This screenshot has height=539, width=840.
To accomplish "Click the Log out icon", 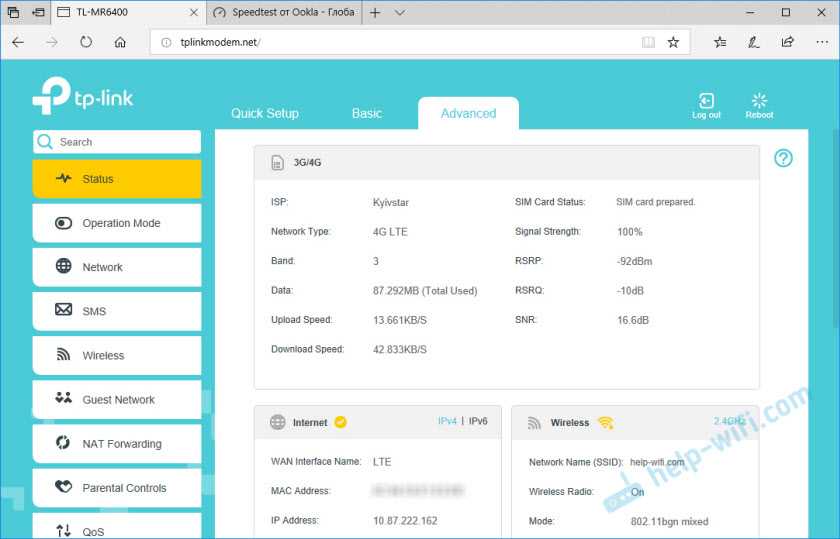I will (x=706, y=102).
